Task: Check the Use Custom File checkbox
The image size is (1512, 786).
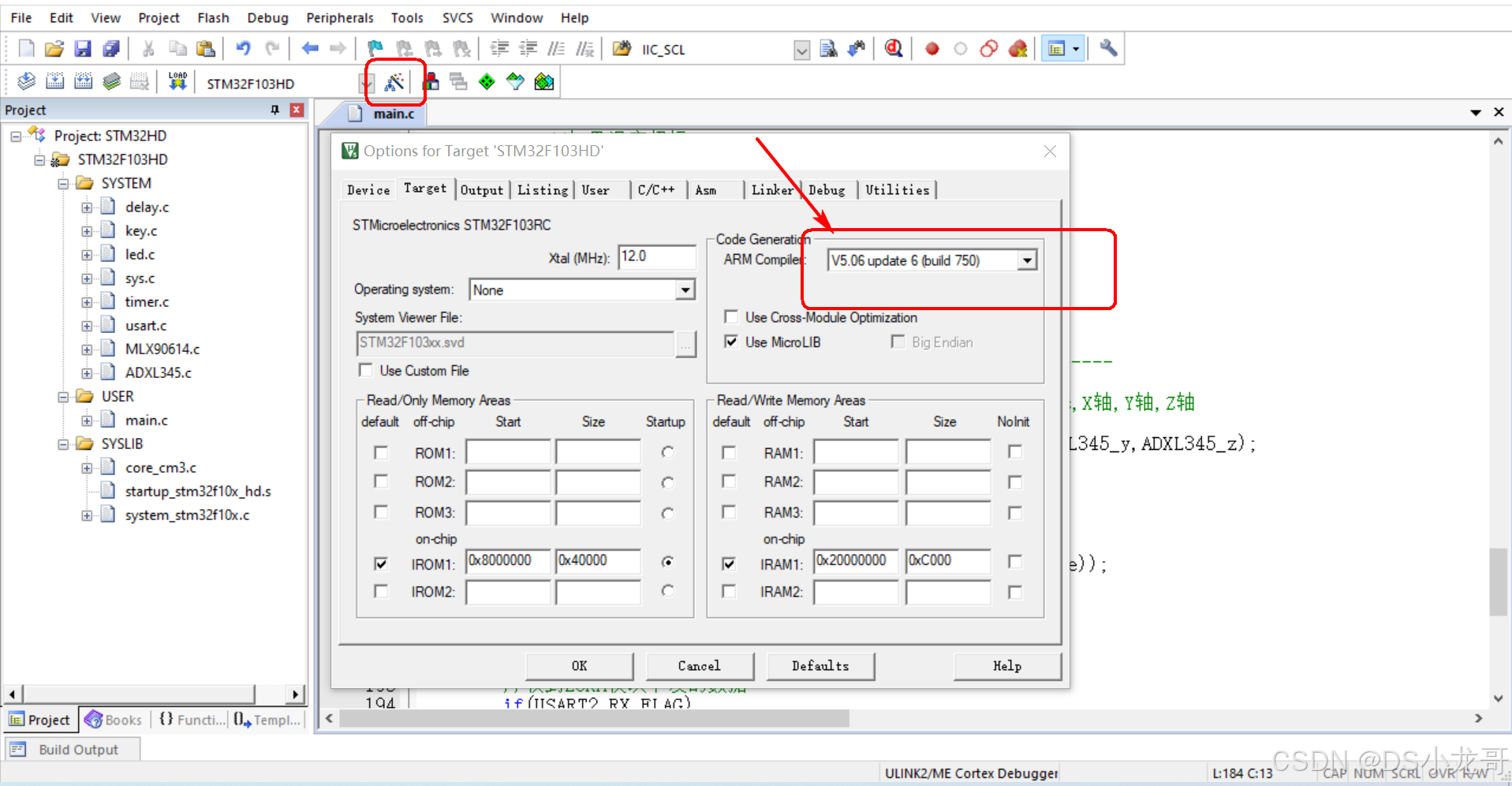Action: pos(365,370)
